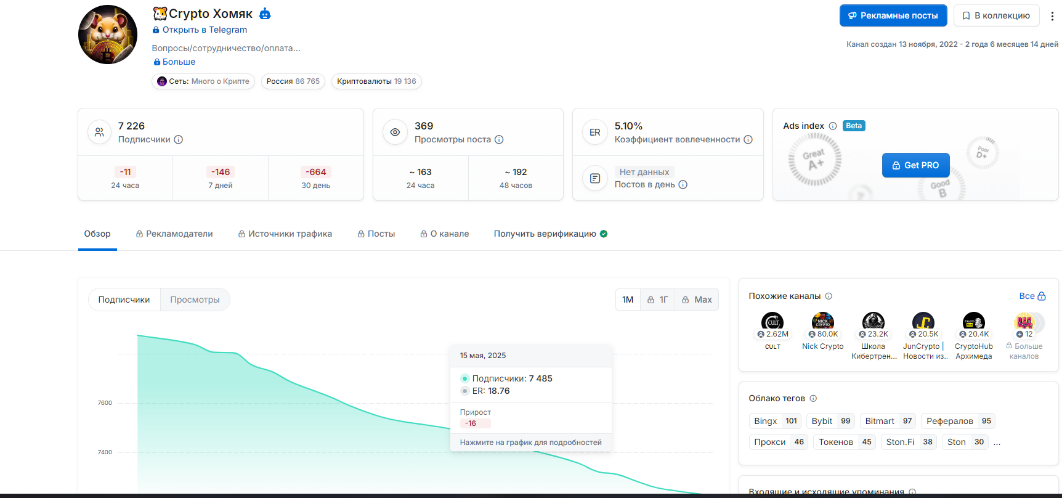Viewport: 1062px width, 498px height.
Task: Open the Рекламодатели tab
Action: point(174,234)
